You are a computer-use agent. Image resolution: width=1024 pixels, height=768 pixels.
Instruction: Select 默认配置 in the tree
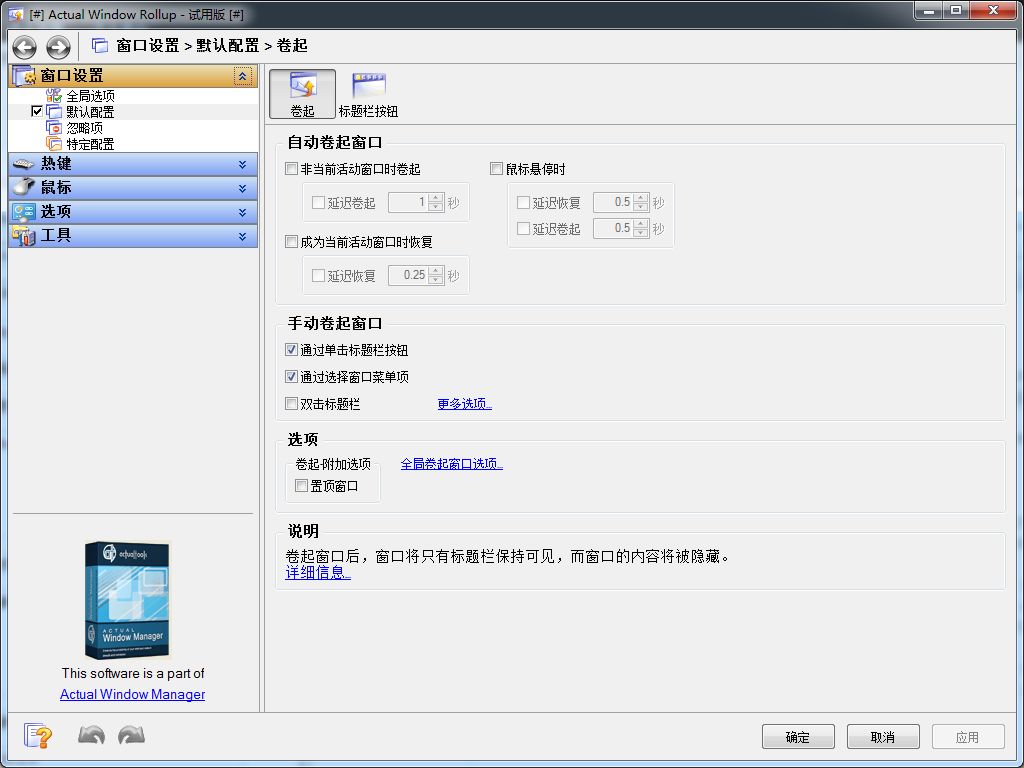click(90, 112)
